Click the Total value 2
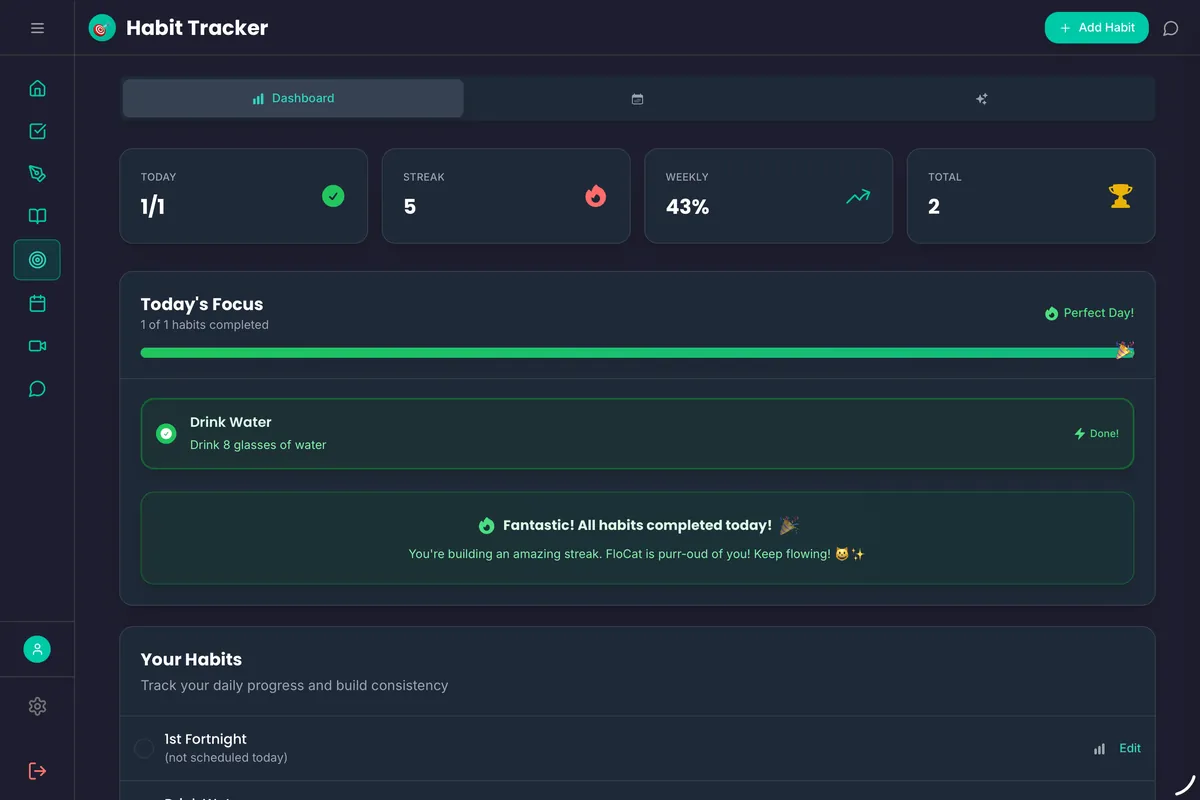The height and width of the screenshot is (800, 1200). pyautogui.click(x=934, y=207)
